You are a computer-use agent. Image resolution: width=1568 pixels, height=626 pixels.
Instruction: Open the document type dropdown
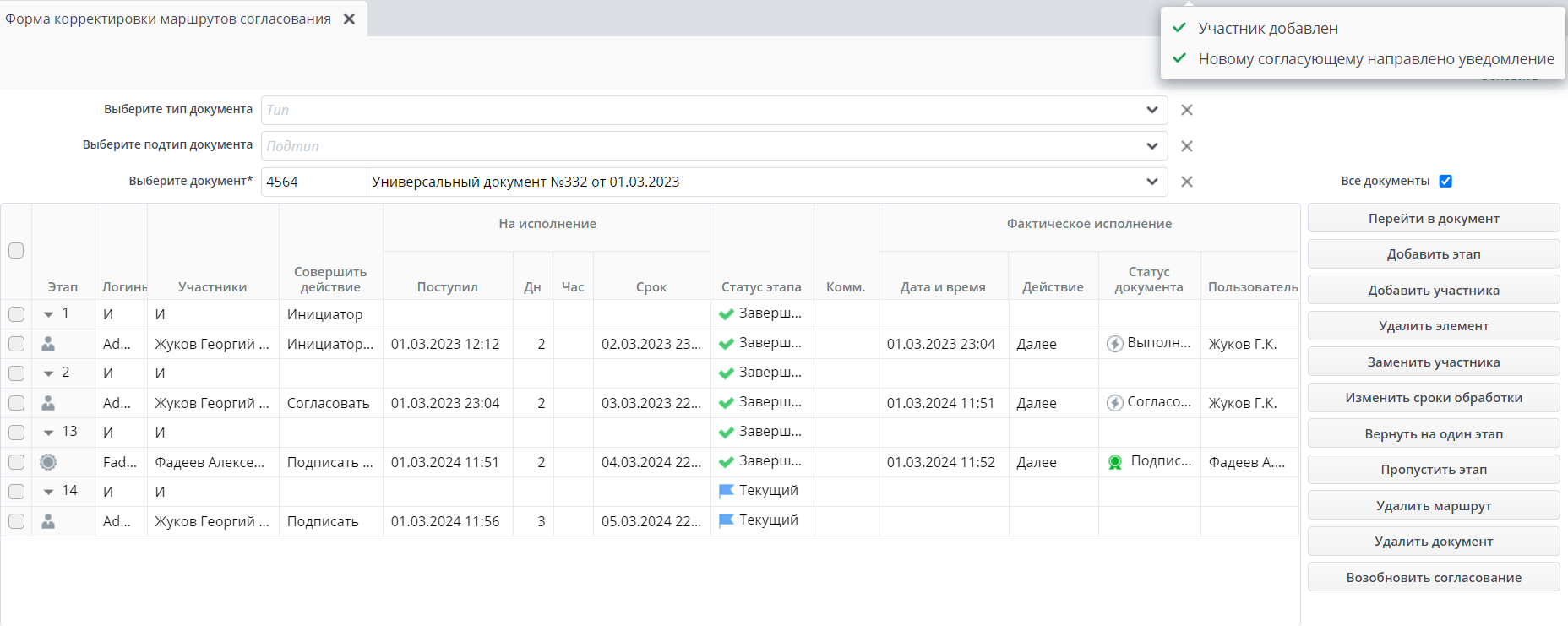(1151, 110)
